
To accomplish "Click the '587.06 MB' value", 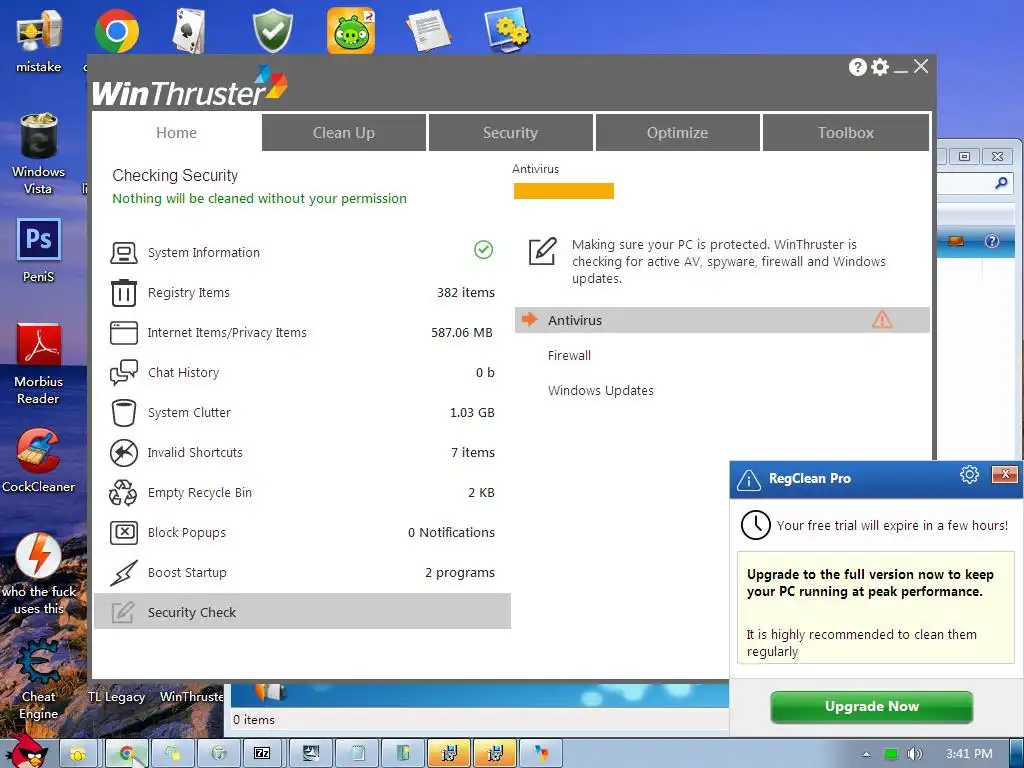I will click(462, 332).
